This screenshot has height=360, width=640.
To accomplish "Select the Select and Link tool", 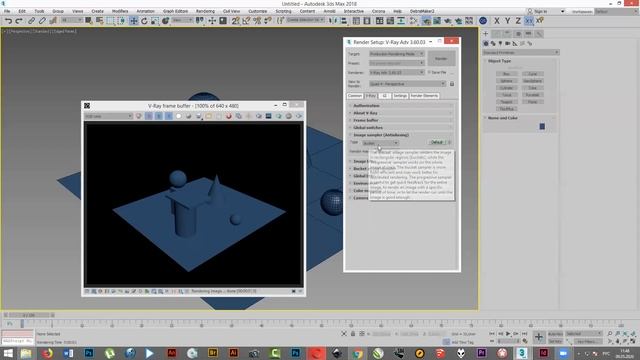I will pos(31,21).
